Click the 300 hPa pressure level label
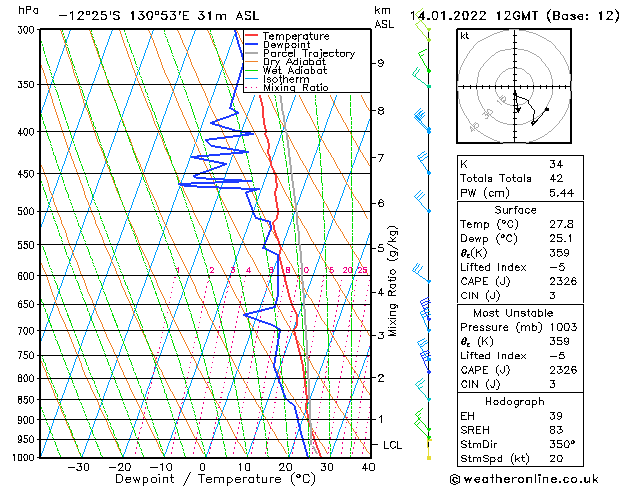Viewport: 629px width, 486px height. (x=27, y=30)
